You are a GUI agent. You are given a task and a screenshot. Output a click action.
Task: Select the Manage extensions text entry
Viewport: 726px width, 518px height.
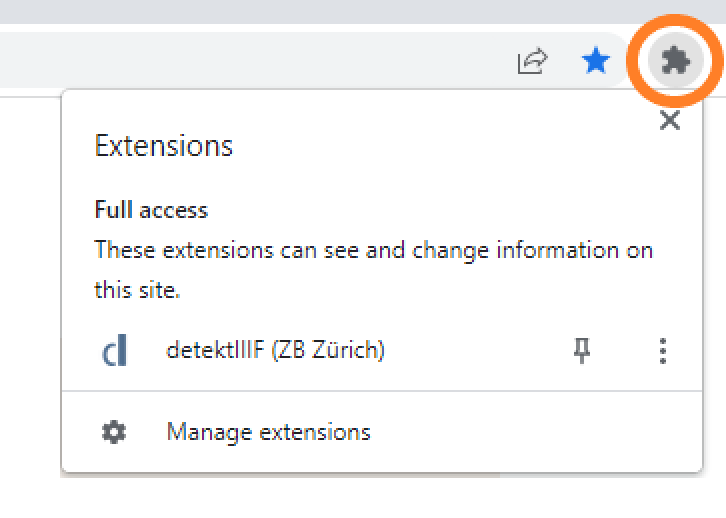269,432
